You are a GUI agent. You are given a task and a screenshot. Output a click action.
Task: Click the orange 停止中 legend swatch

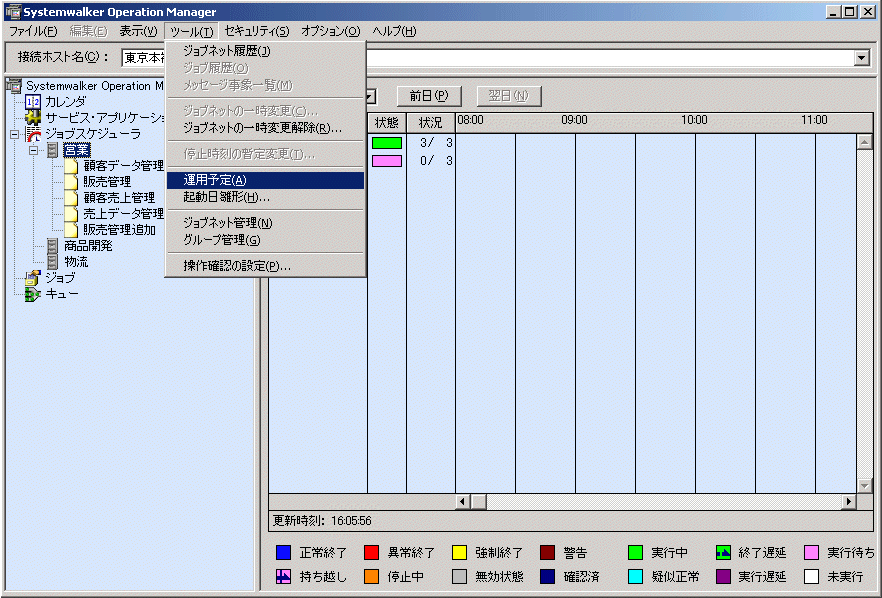click(x=371, y=577)
